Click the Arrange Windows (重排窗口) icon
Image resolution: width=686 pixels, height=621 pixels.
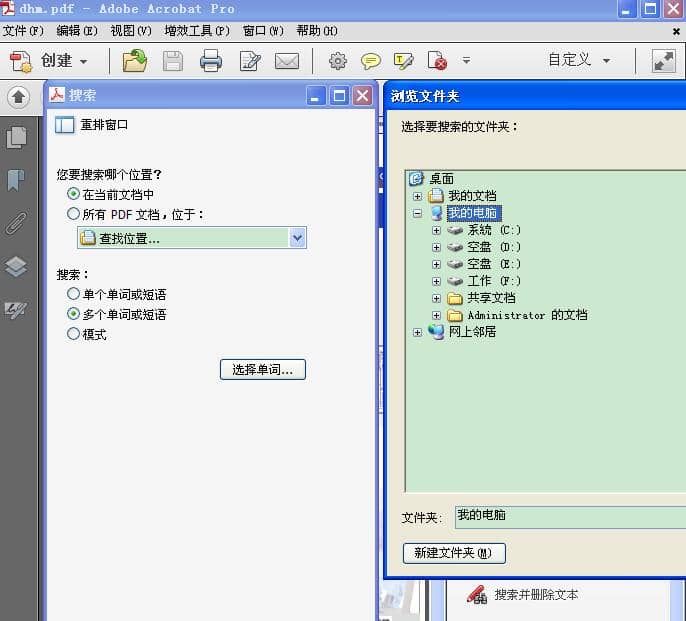coord(65,125)
